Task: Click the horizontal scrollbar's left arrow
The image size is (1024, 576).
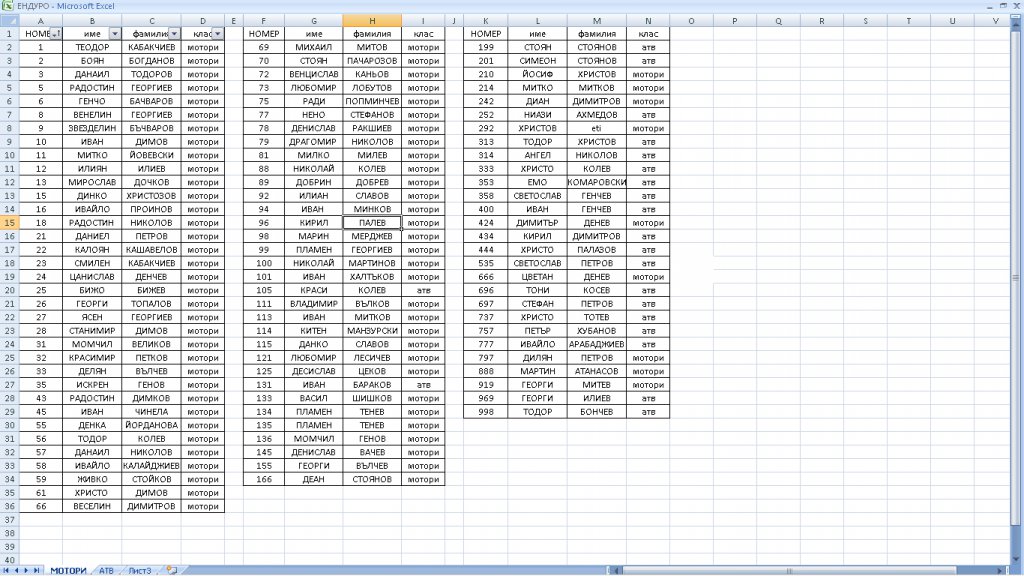Action: pyautogui.click(x=615, y=571)
